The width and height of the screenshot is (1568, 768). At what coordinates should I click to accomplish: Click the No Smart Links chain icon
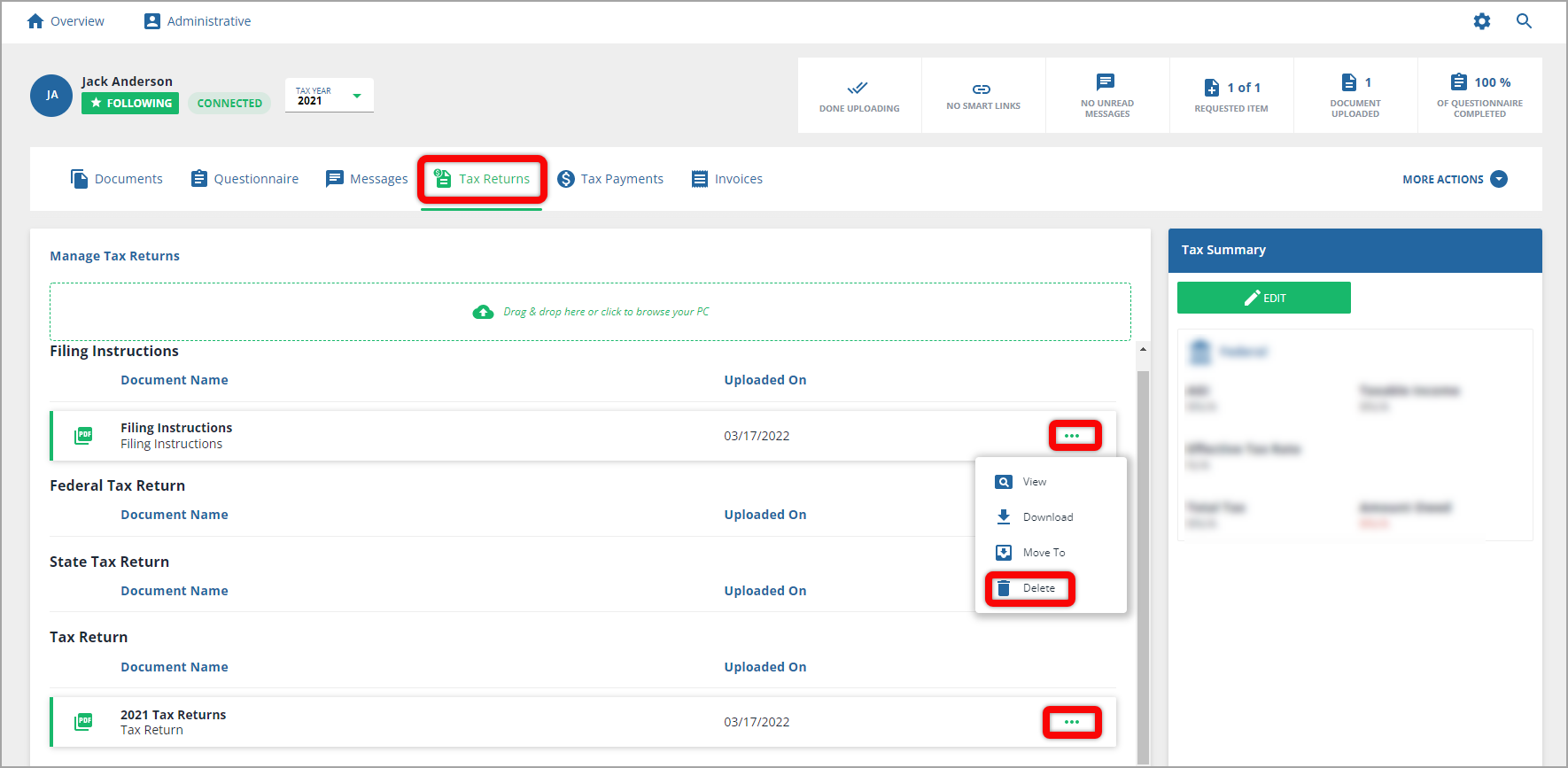click(982, 89)
